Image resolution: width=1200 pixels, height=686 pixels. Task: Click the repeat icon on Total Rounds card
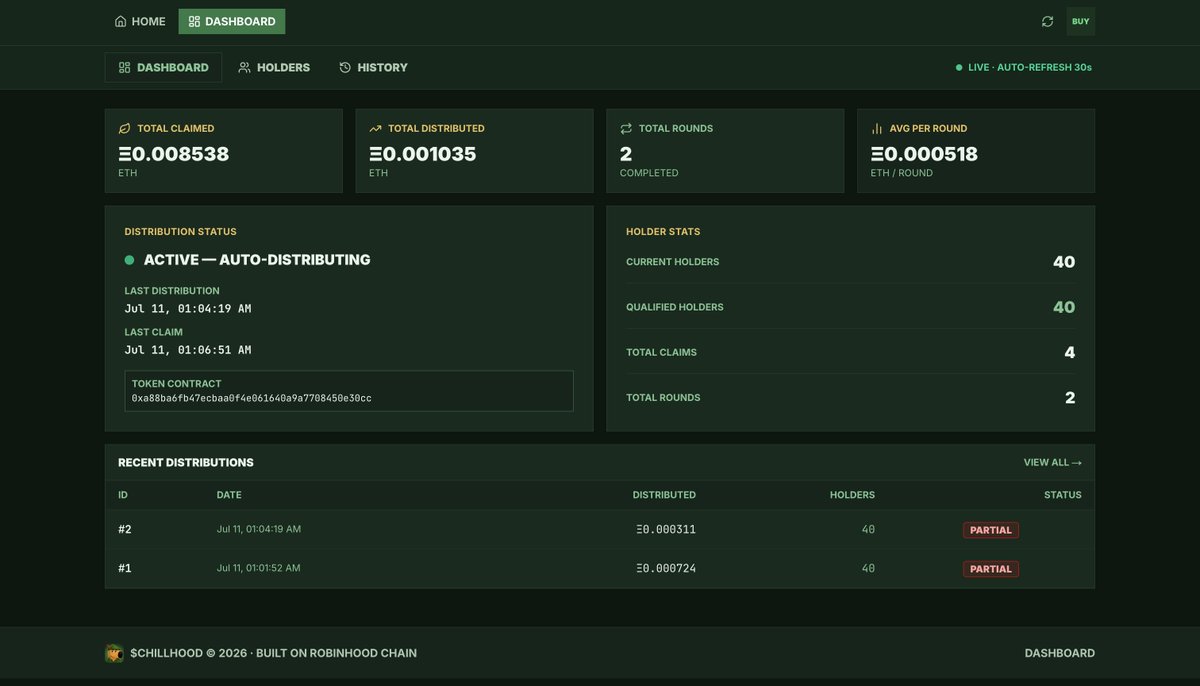[x=626, y=128]
